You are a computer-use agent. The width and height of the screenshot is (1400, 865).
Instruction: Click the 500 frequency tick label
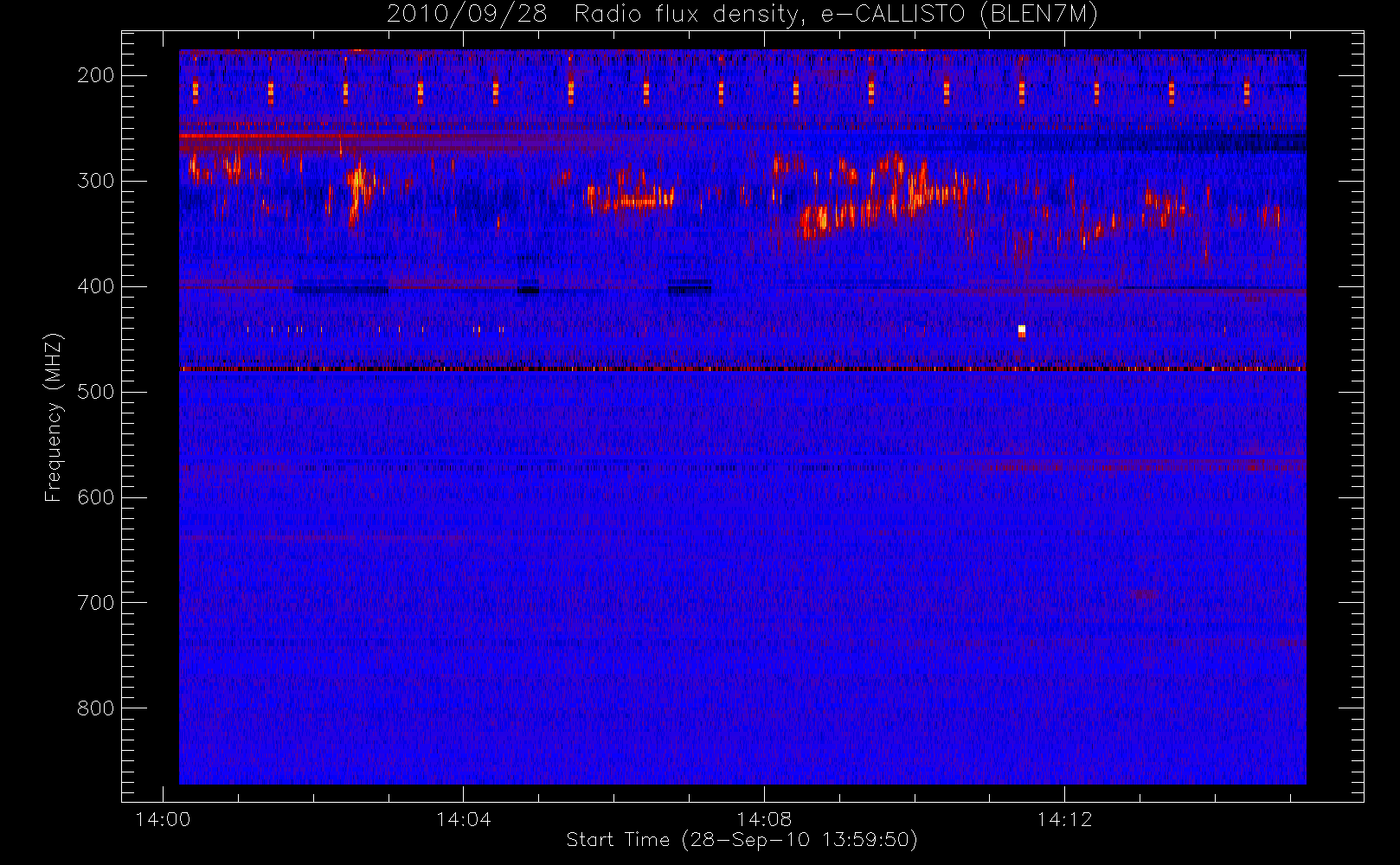pyautogui.click(x=96, y=392)
